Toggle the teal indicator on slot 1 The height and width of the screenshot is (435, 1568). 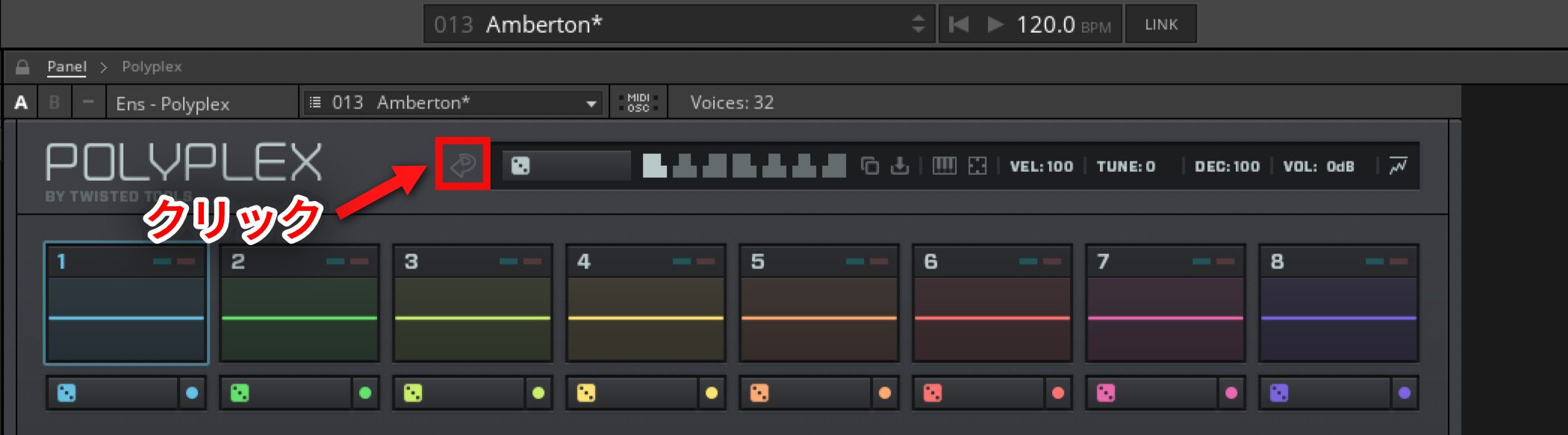(x=162, y=261)
